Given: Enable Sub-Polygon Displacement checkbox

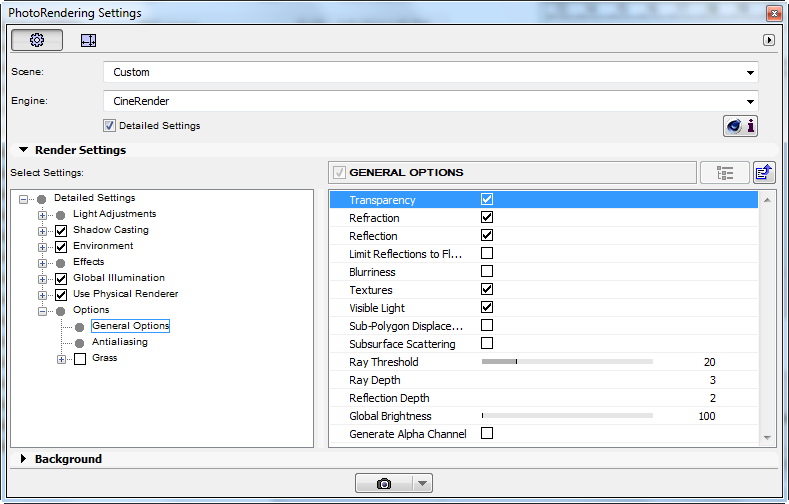Looking at the screenshot, I should point(487,325).
